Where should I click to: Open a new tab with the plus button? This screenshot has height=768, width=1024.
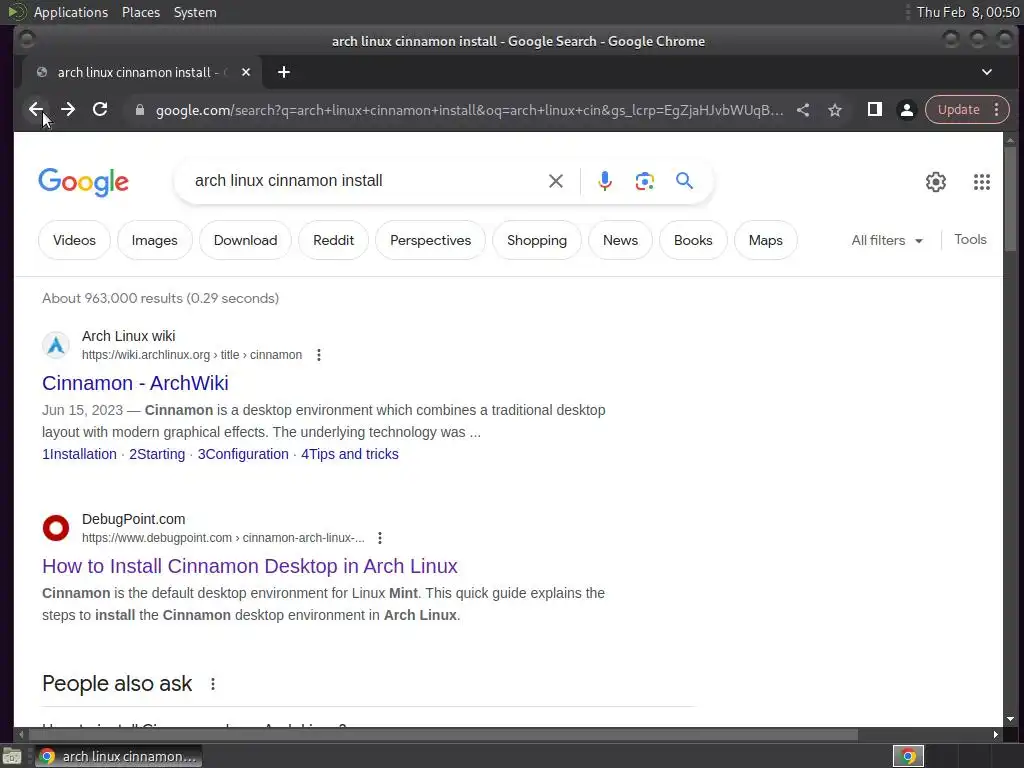pyautogui.click(x=283, y=72)
